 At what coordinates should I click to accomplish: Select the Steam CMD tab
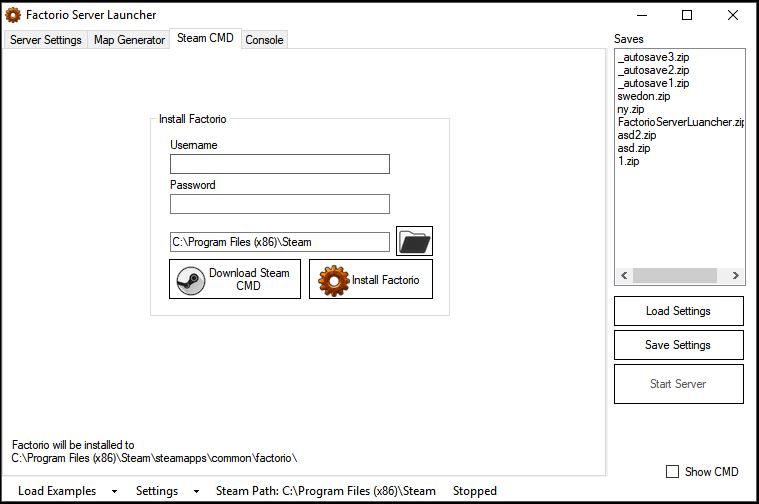coord(205,38)
